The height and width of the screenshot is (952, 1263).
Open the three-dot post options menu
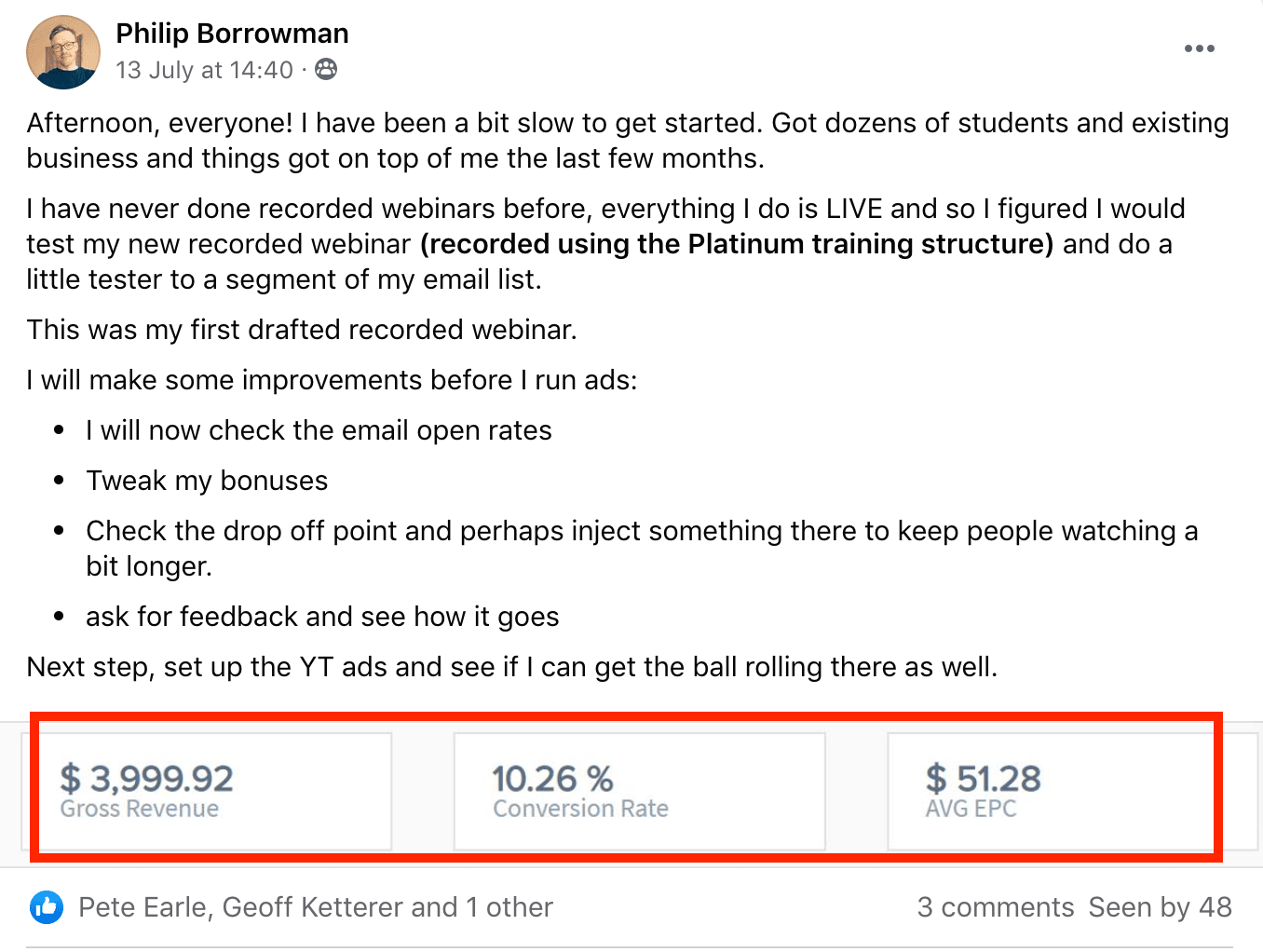coord(1199,48)
